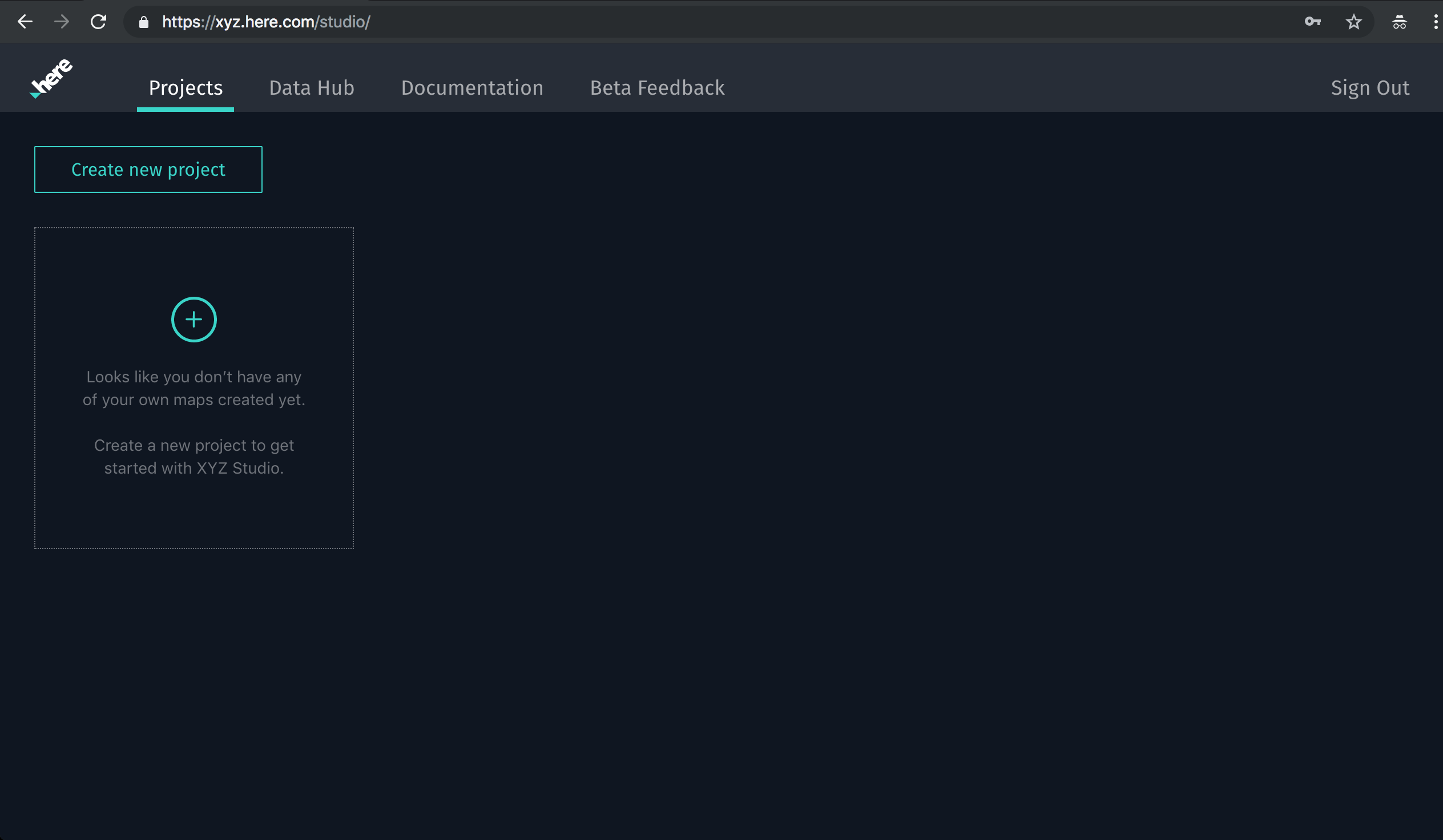Reload the XYZ Studio page
This screenshot has height=840, width=1443.
(99, 21)
